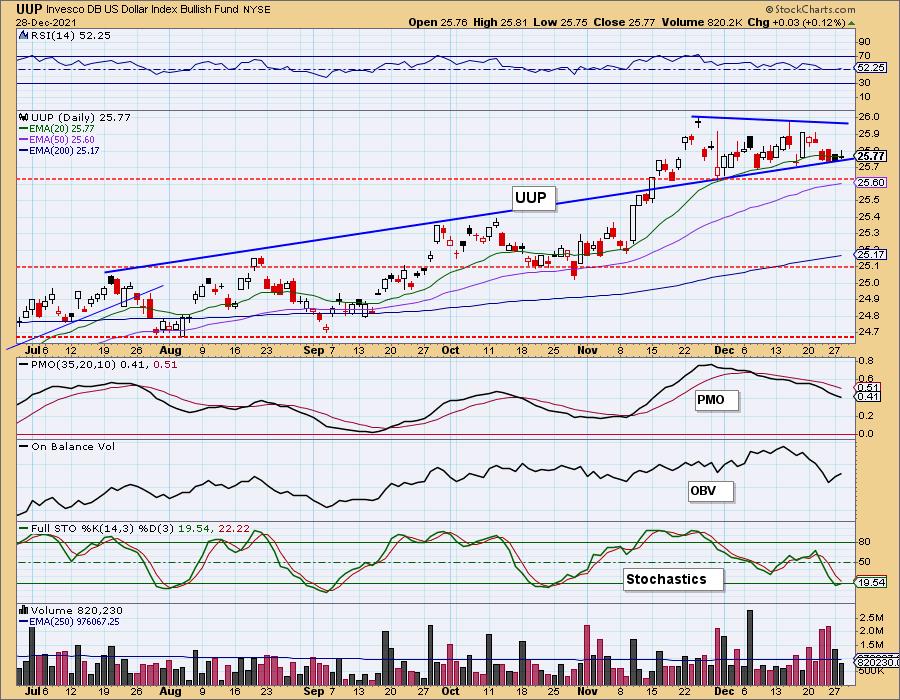
Task: Click the 0.51 PMO signal tag on the right axis
Action: pyautogui.click(x=868, y=387)
